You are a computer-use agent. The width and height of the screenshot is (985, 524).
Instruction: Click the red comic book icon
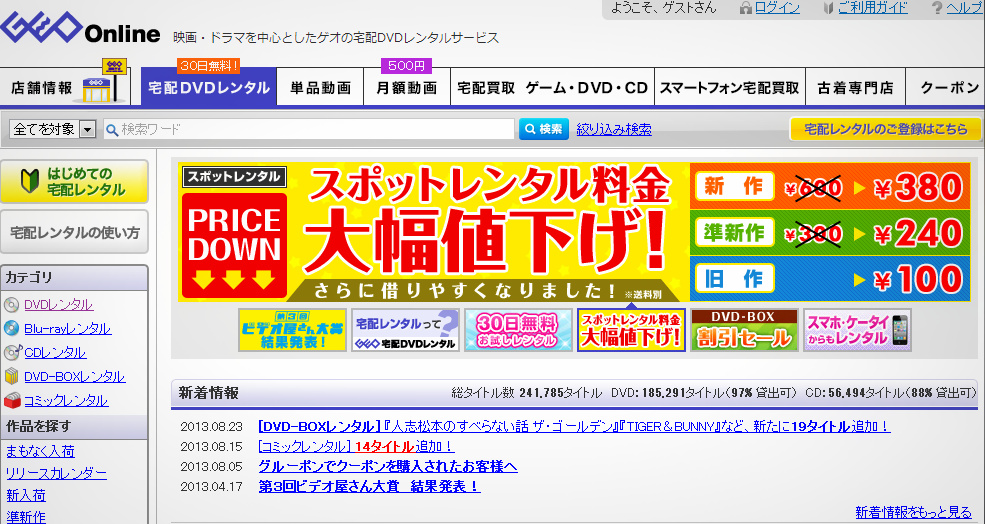(11, 401)
